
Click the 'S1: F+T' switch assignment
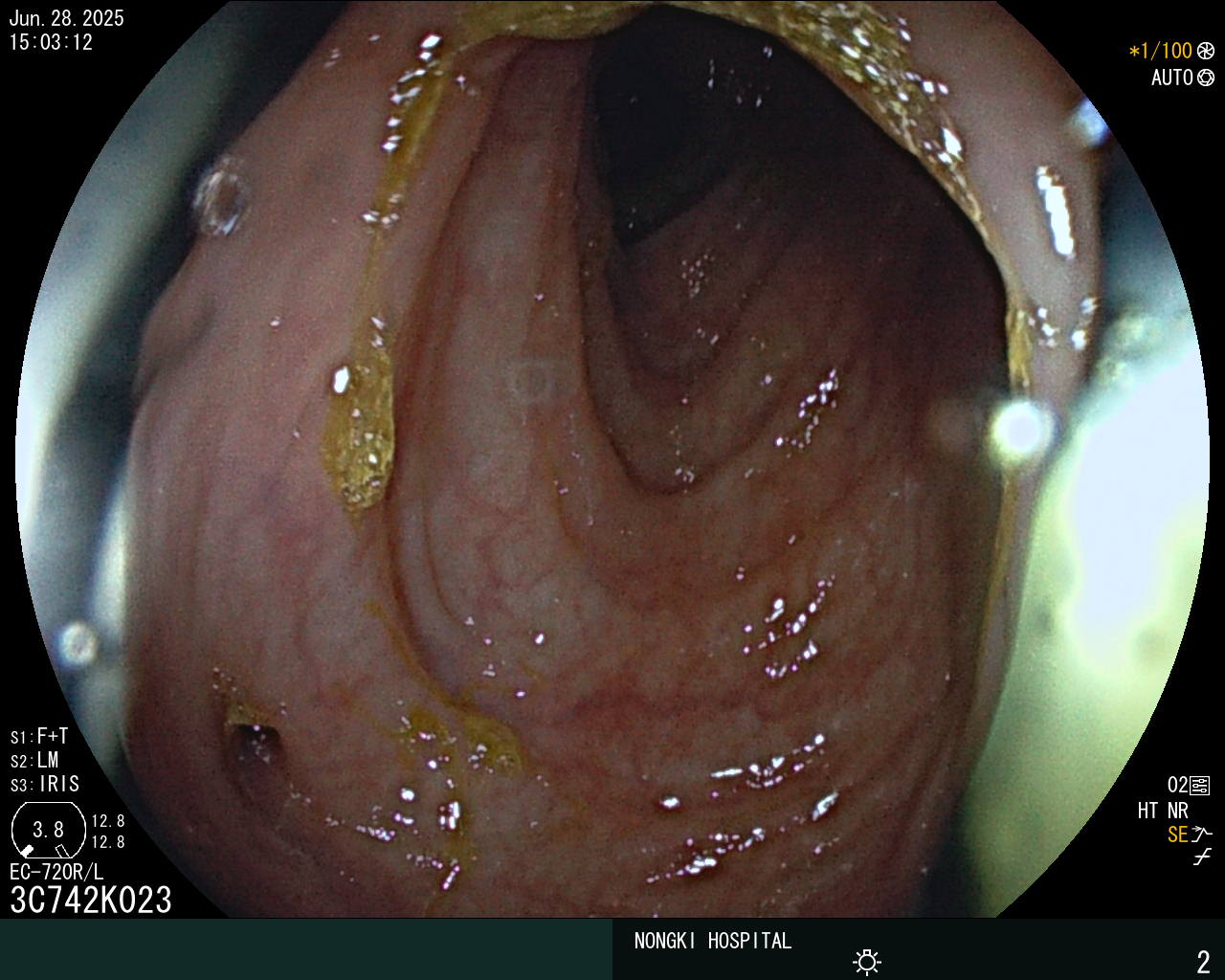(39, 736)
